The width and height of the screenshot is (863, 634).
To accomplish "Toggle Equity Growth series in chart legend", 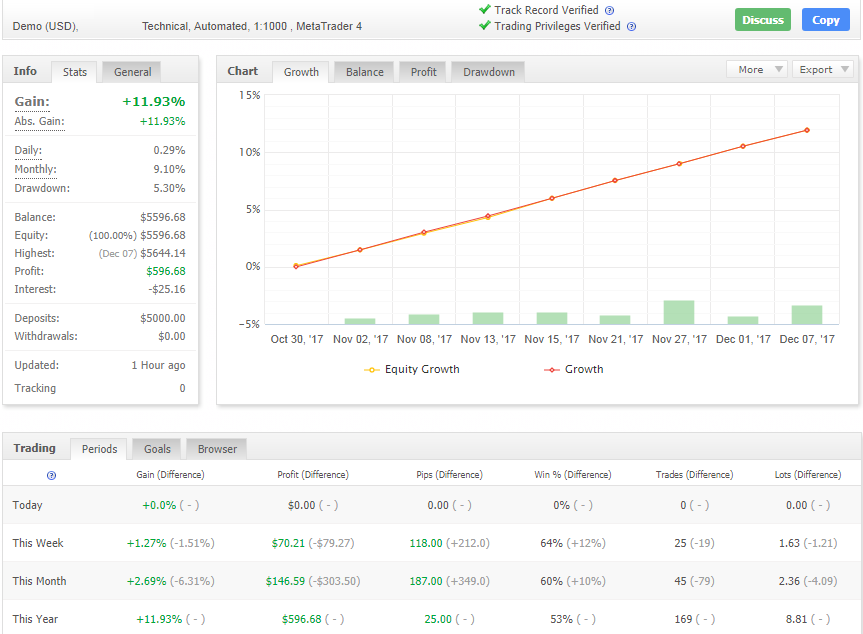I will [412, 369].
